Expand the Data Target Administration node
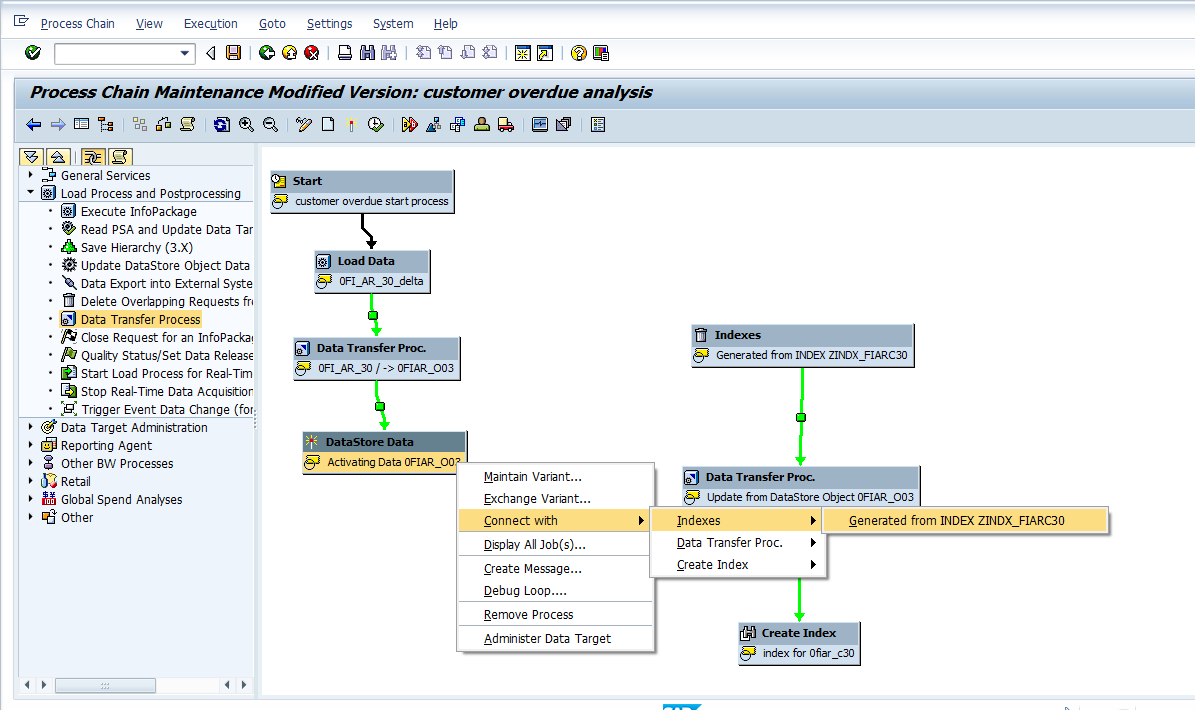Image resolution: width=1195 pixels, height=710 pixels. click(x=31, y=427)
